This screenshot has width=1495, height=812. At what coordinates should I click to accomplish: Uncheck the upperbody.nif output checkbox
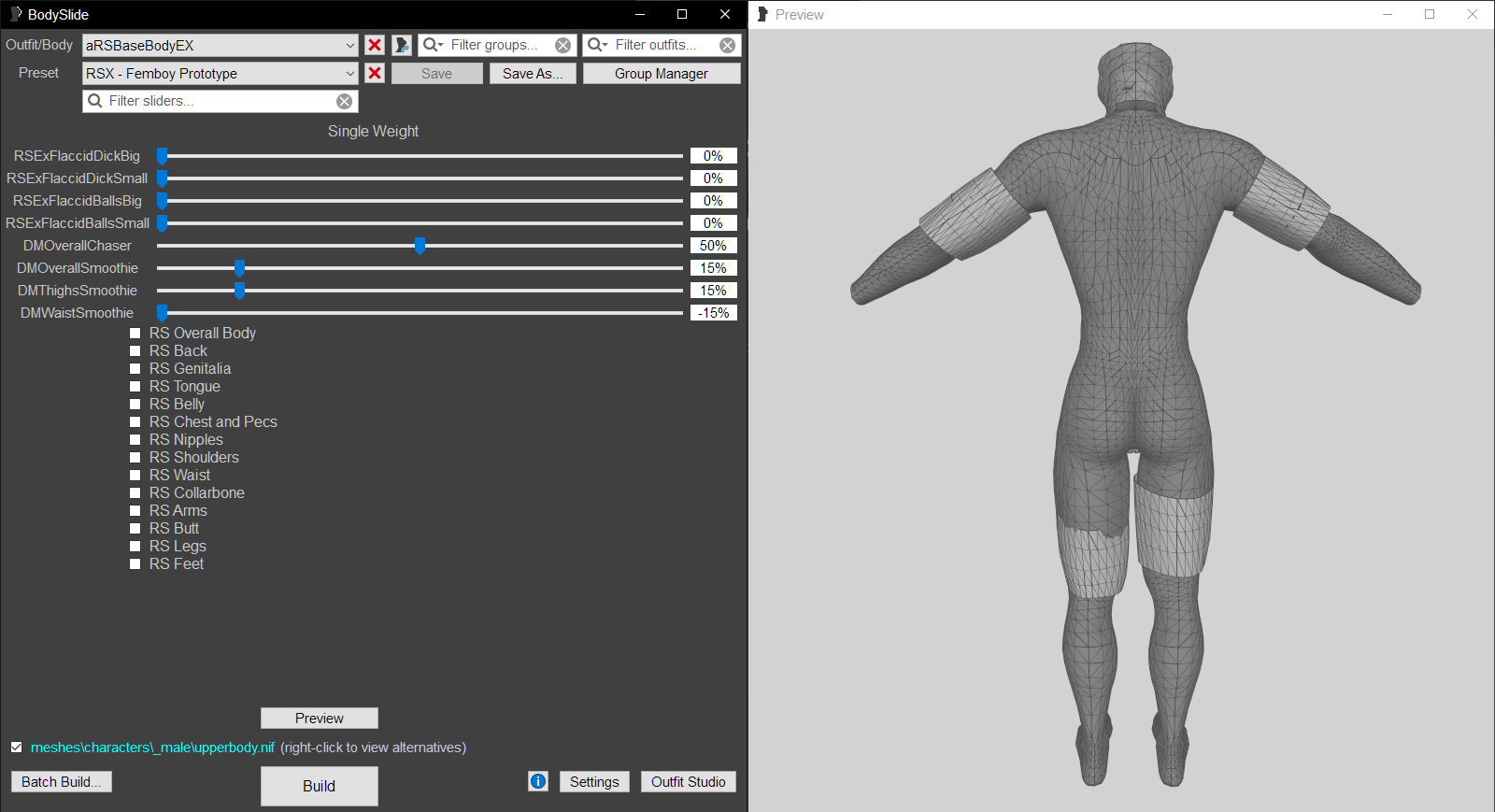pos(16,747)
